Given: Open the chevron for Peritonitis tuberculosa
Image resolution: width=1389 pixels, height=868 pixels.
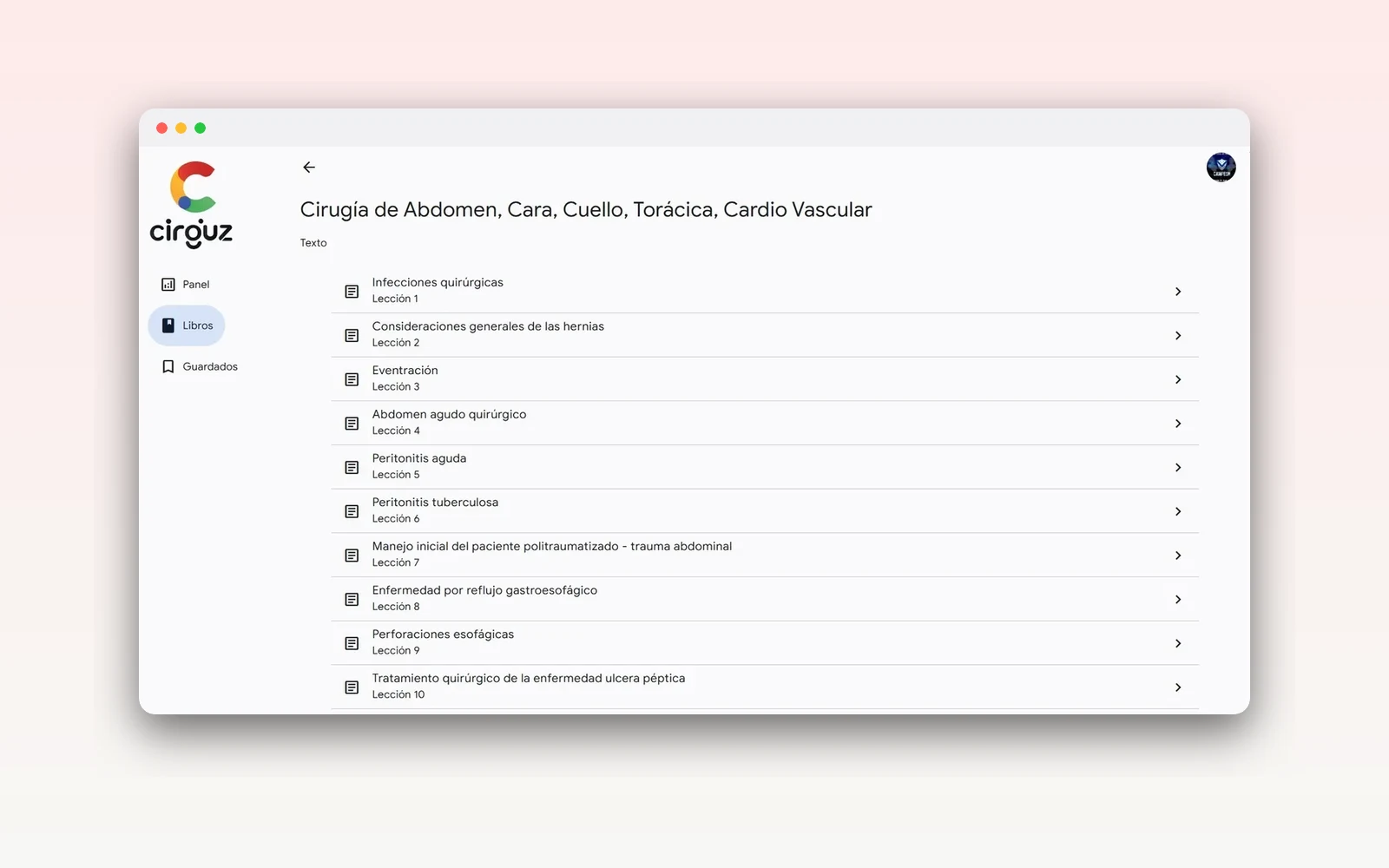Looking at the screenshot, I should (x=1178, y=511).
